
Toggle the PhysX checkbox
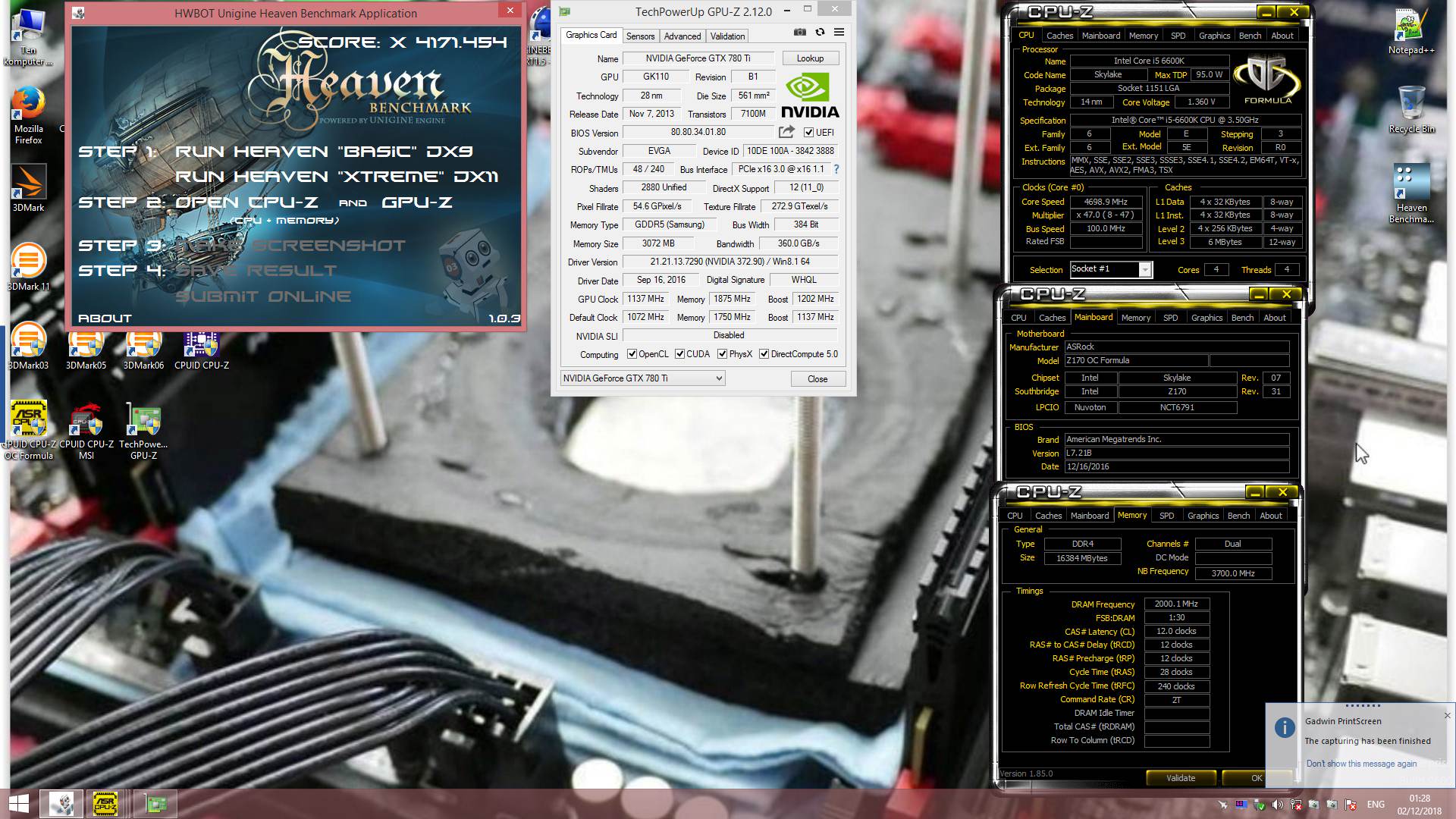click(x=723, y=354)
